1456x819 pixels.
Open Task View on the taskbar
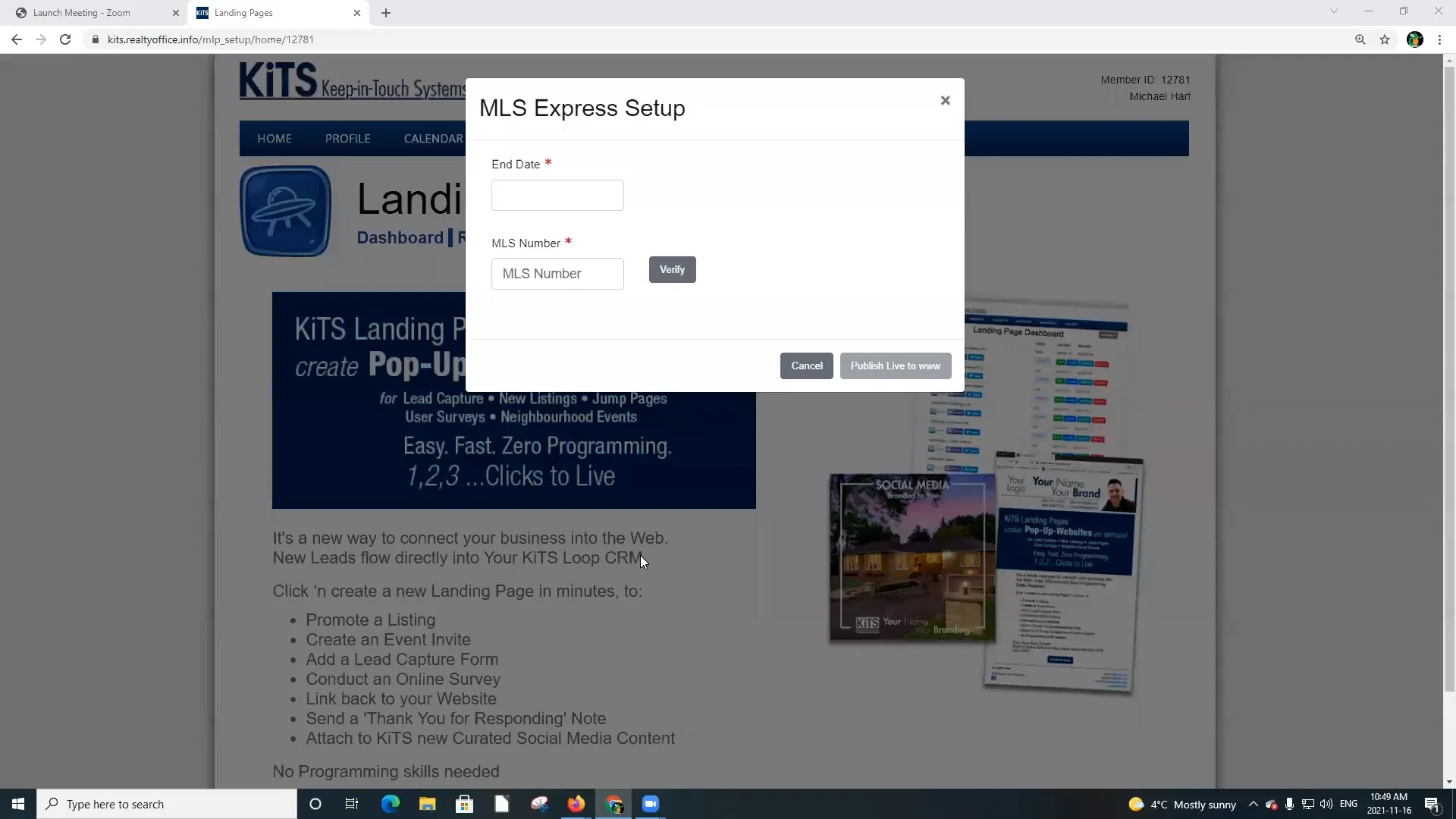pos(352,804)
